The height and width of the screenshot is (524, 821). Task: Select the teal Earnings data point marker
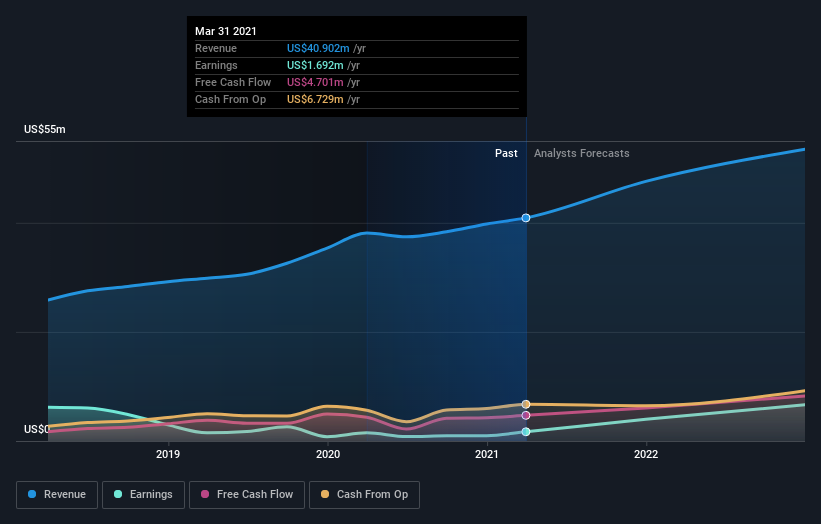526,431
